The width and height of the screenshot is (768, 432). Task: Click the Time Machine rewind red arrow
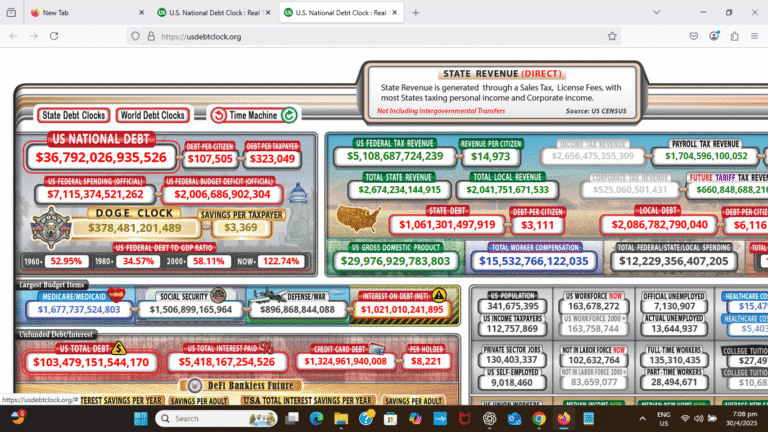[x=218, y=115]
